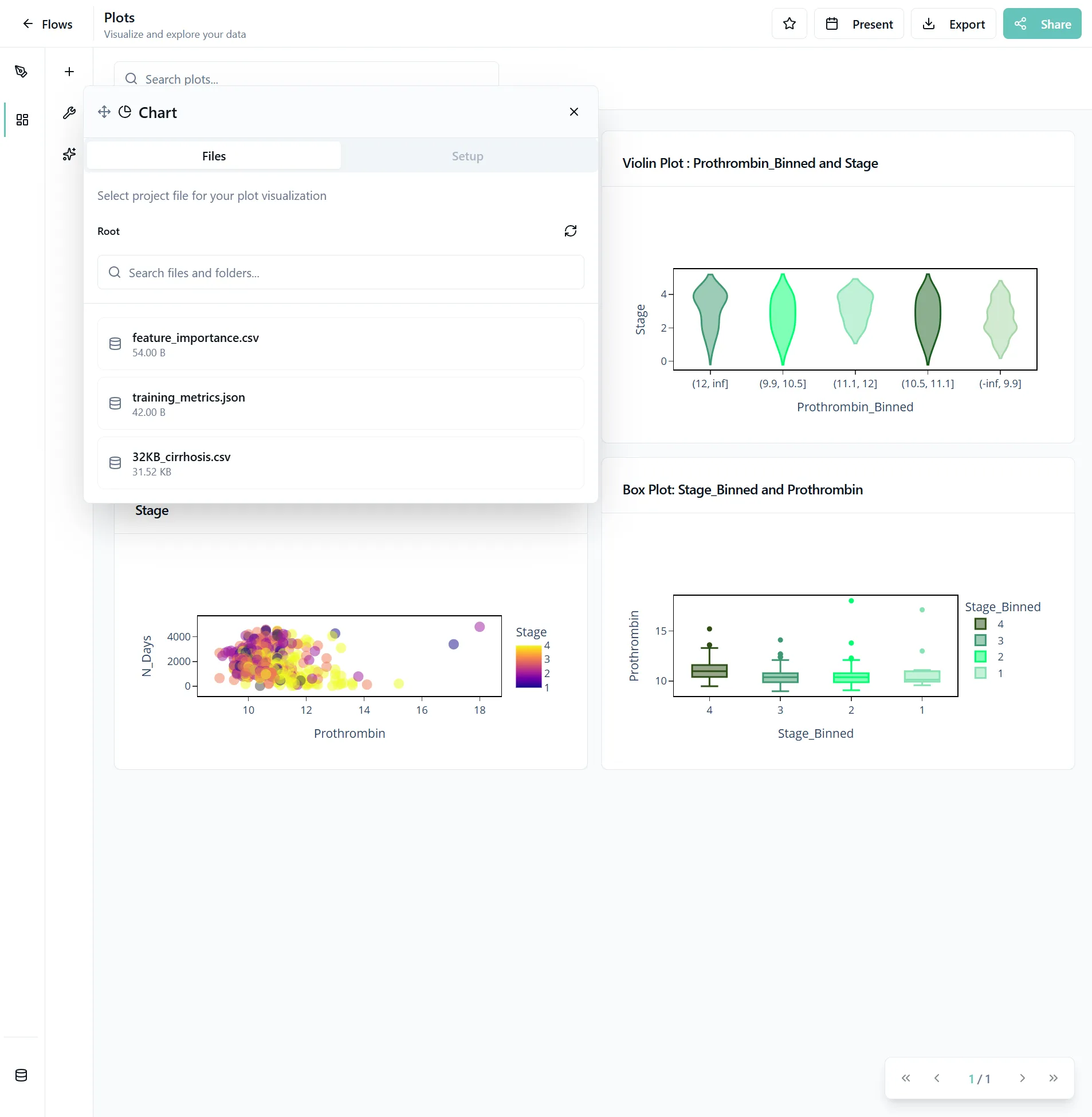
Task: Click the star favorite icon
Action: coord(789,24)
